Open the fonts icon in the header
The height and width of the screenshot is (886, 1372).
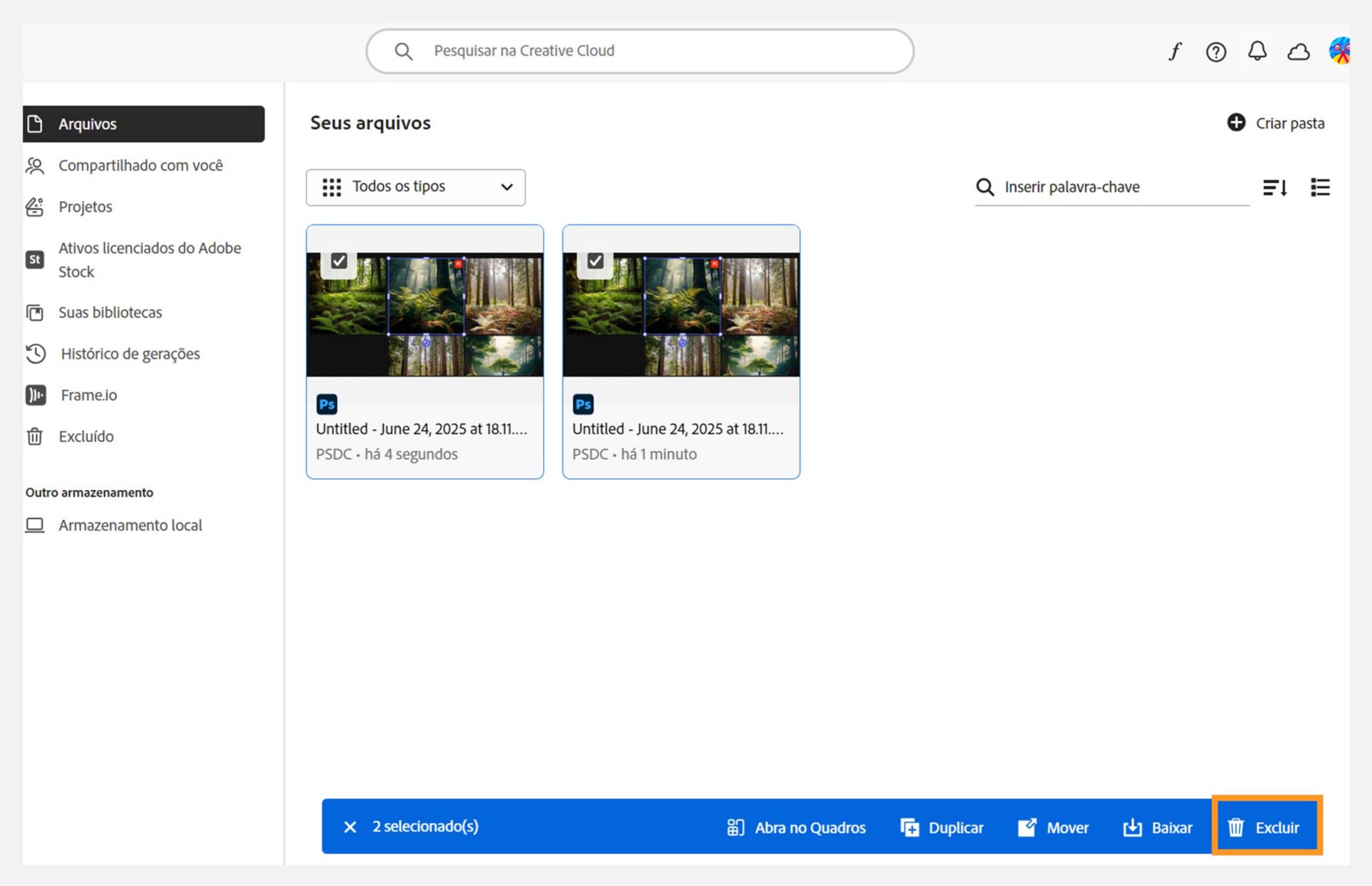(x=1175, y=51)
